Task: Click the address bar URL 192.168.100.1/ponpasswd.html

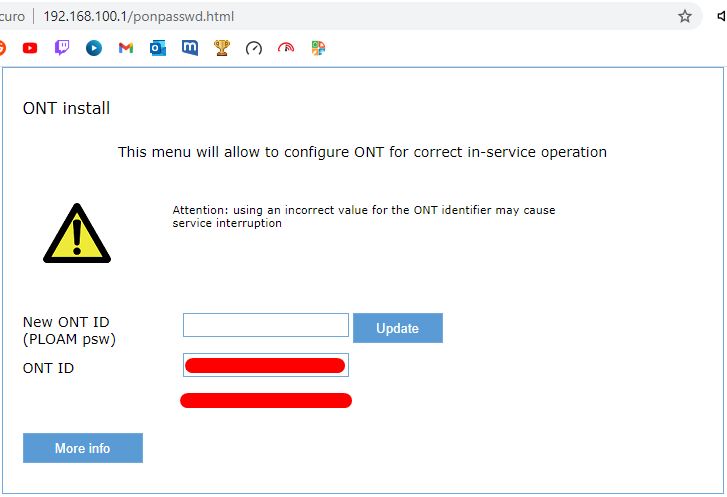Action: click(x=139, y=17)
